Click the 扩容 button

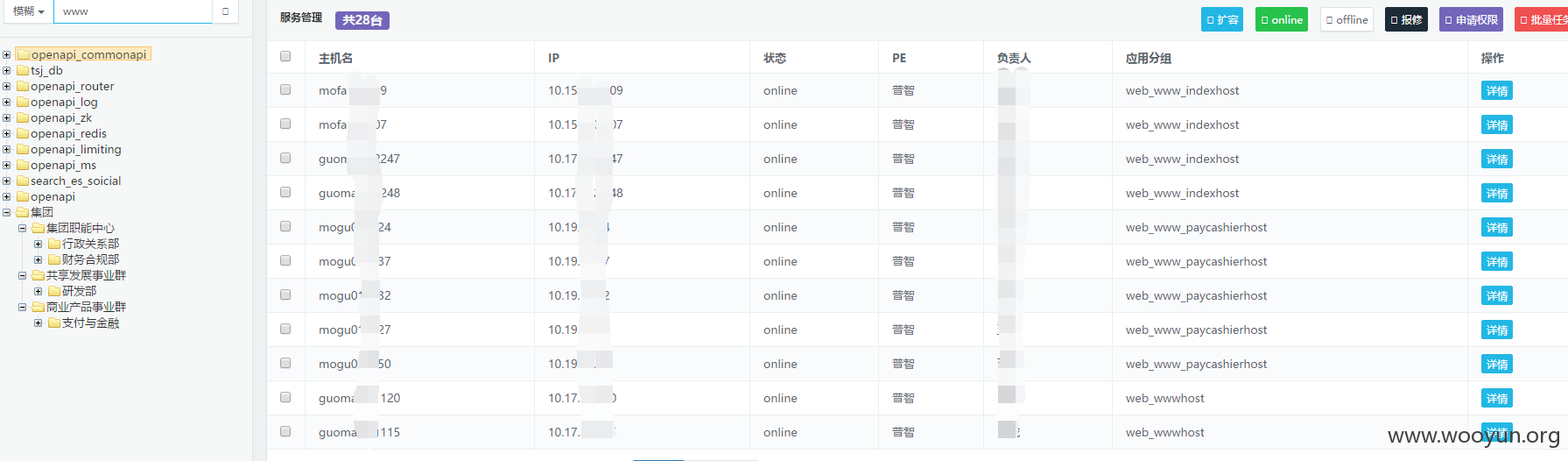coord(1222,19)
